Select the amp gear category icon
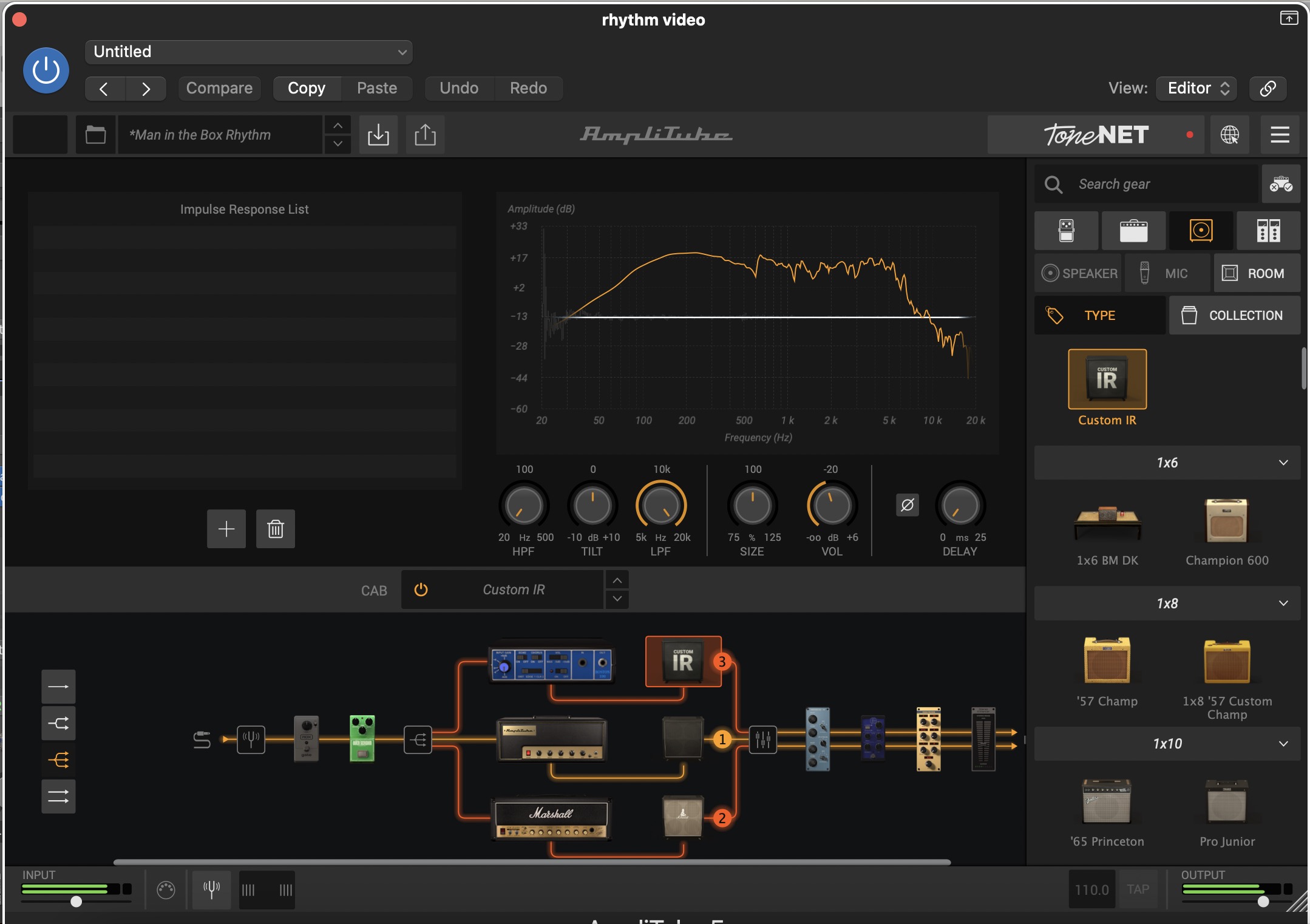 1133,231
